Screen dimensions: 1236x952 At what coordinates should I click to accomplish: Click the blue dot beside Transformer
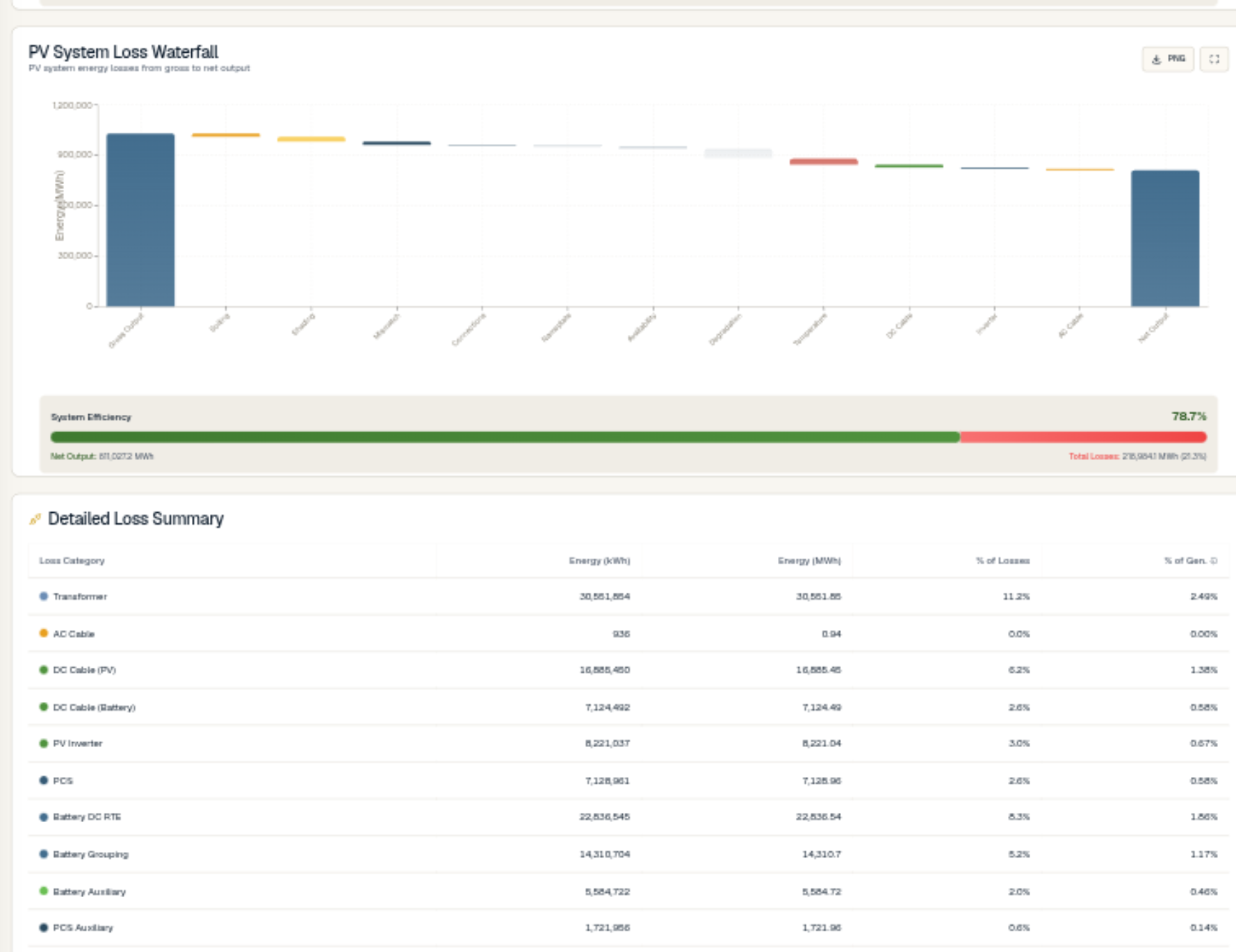tap(44, 596)
